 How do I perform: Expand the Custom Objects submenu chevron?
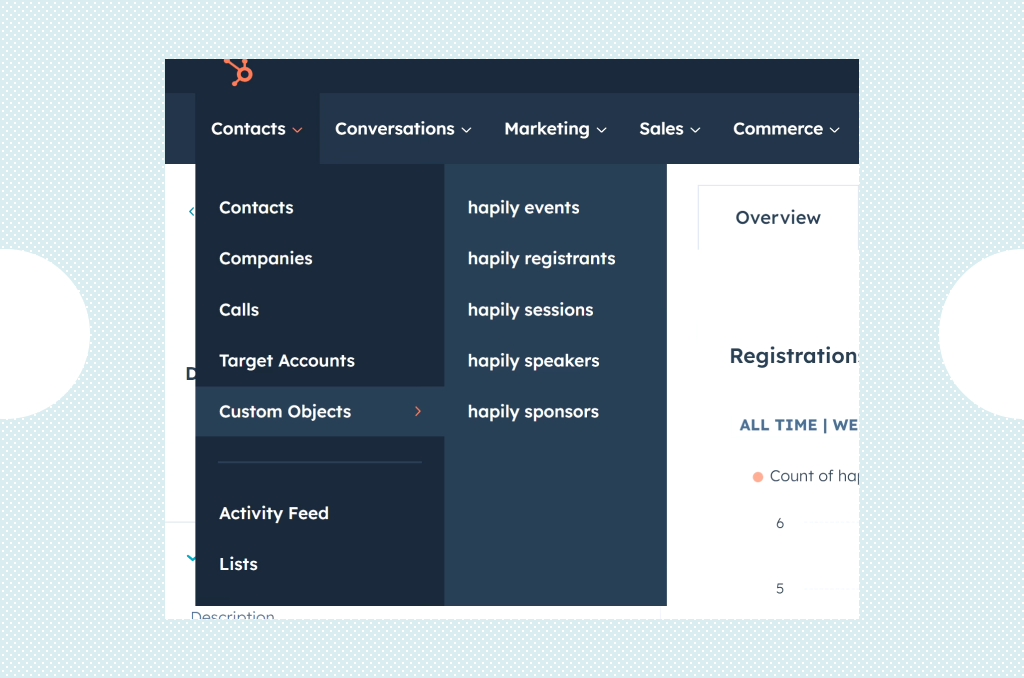[x=419, y=411]
